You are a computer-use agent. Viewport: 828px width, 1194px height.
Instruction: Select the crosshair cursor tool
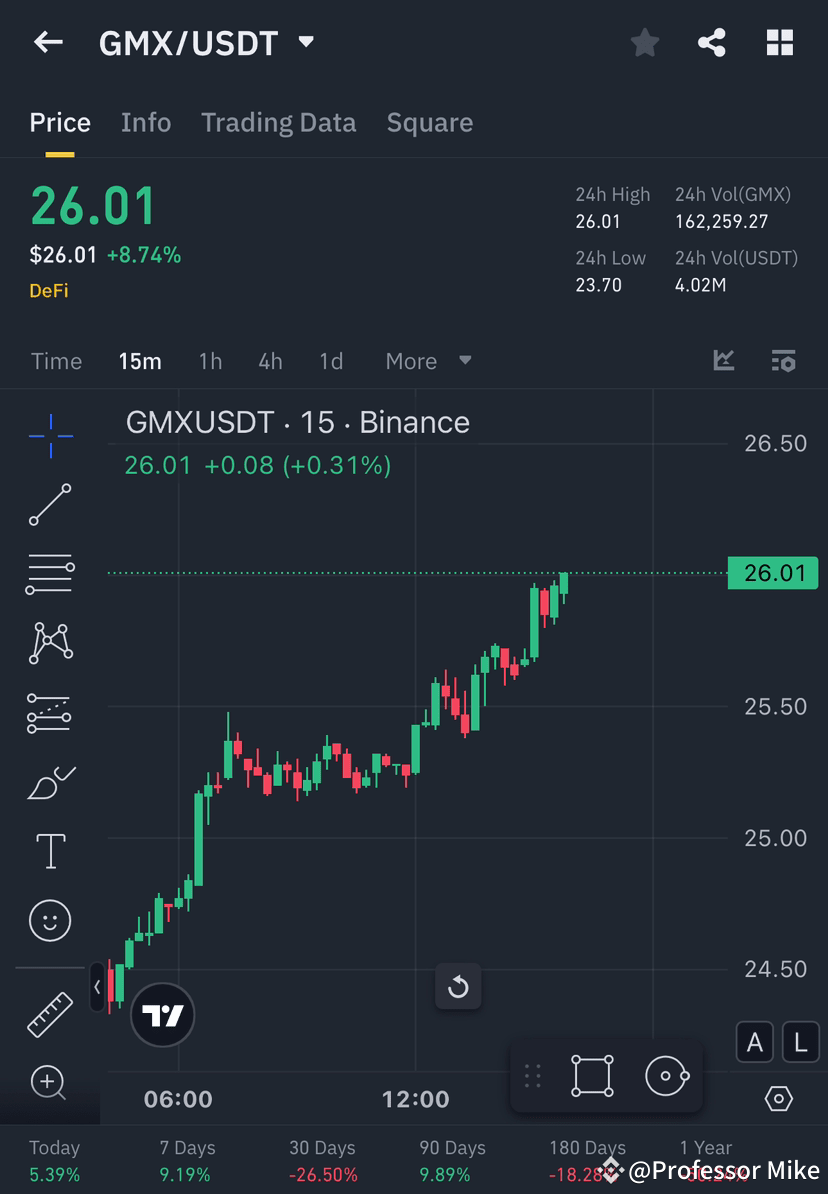point(50,435)
